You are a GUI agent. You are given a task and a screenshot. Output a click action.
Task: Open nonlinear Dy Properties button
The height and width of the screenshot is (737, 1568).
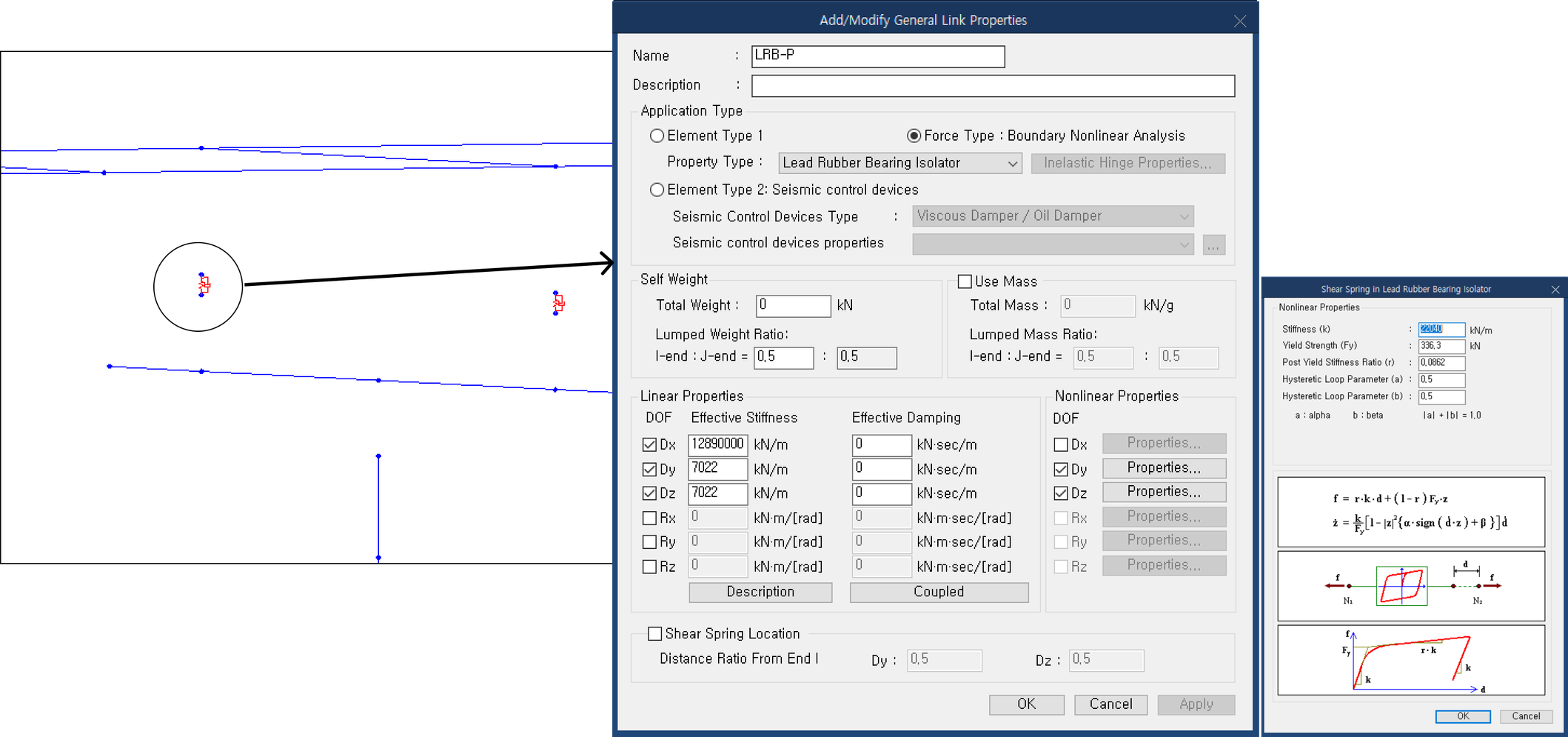(1164, 468)
